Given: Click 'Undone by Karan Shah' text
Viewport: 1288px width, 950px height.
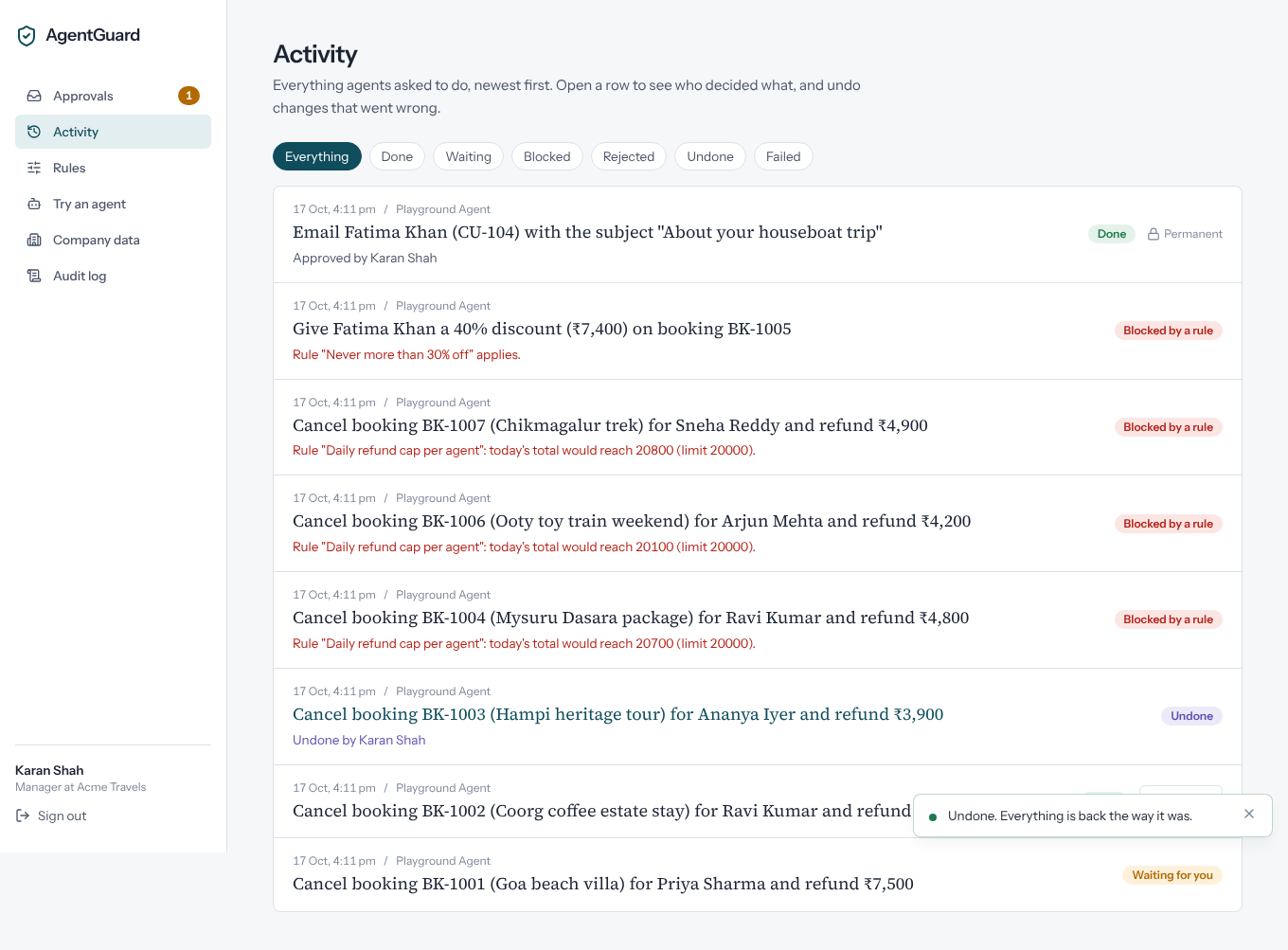Looking at the screenshot, I should coord(359,740).
